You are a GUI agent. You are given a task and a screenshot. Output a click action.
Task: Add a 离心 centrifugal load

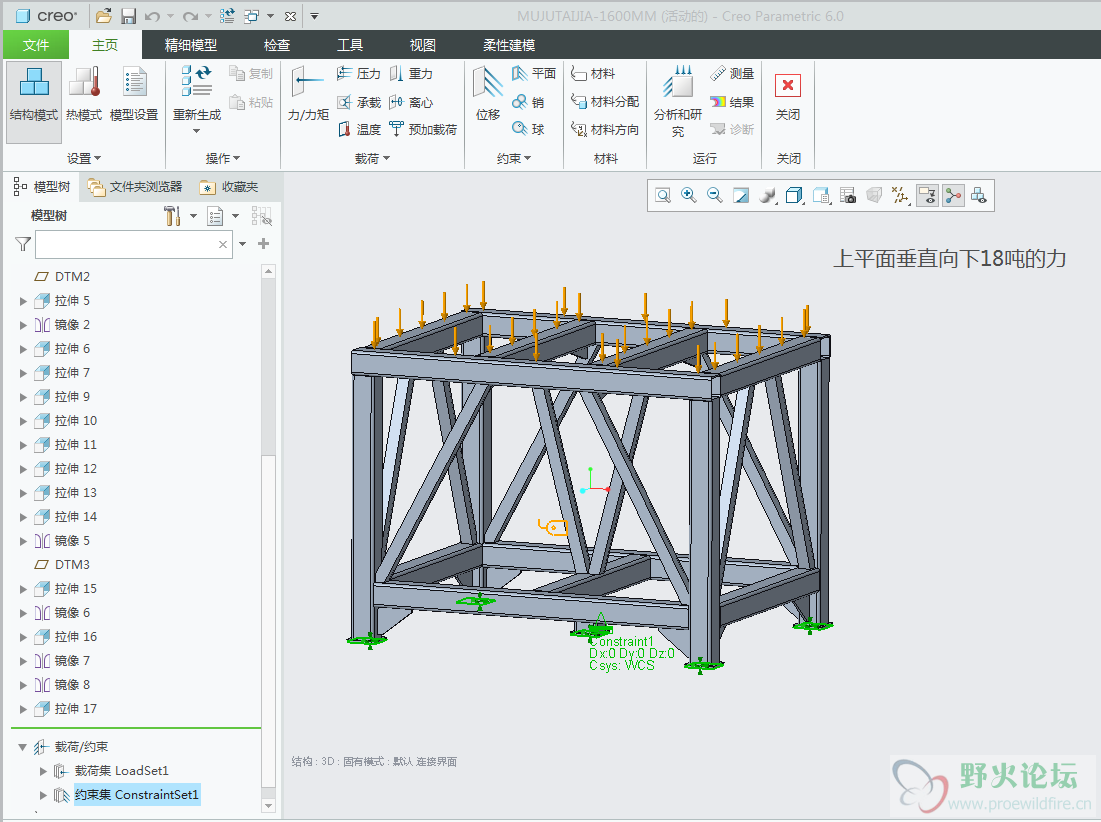tap(411, 102)
